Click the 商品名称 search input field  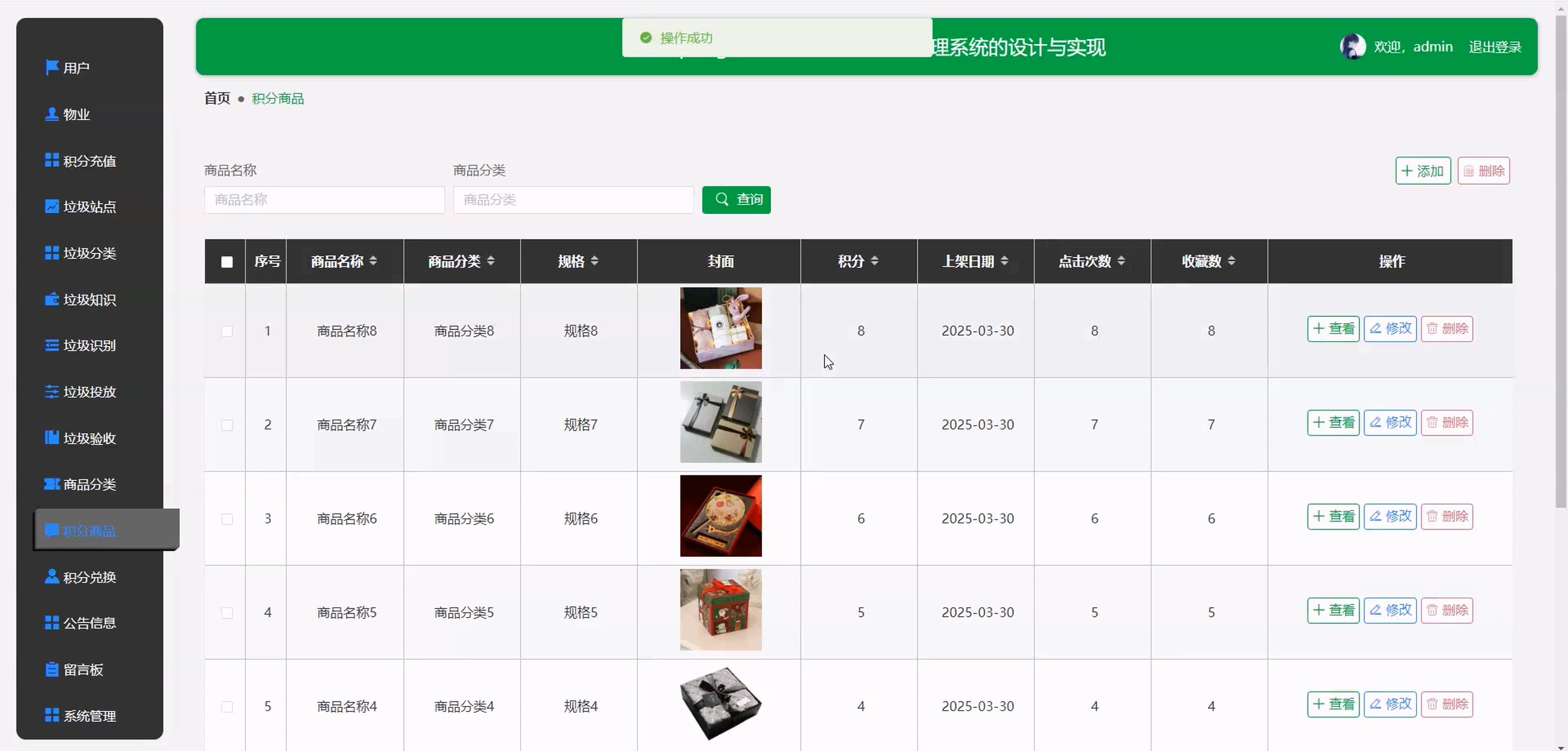[x=324, y=200]
